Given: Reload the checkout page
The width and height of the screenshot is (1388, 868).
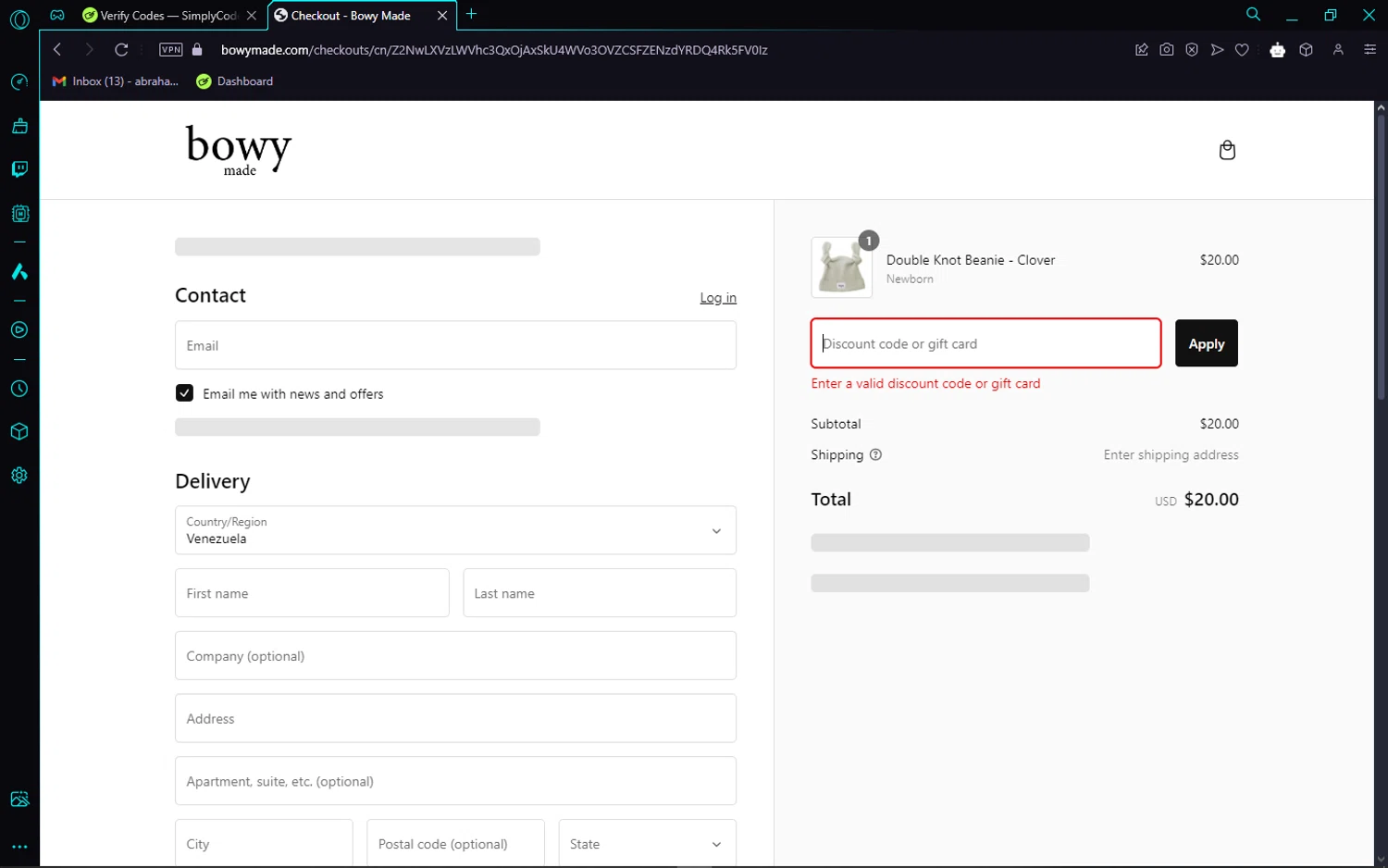Looking at the screenshot, I should [x=121, y=50].
